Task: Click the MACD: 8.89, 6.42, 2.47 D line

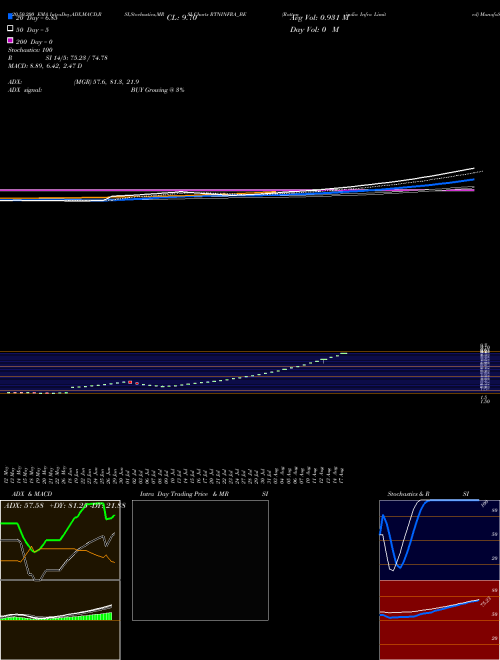Action: (x=45, y=66)
